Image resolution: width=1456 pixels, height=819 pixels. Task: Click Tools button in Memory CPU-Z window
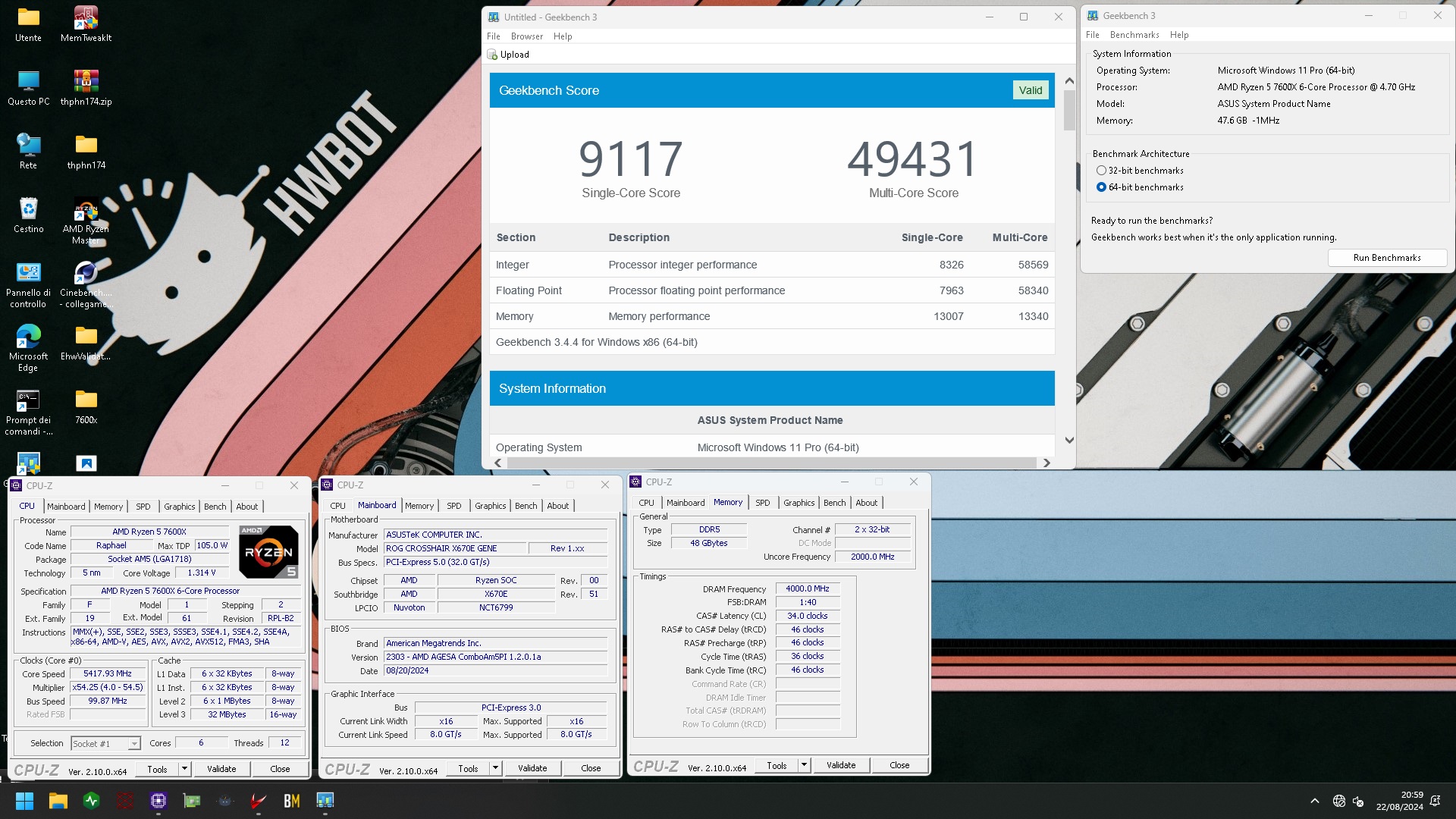777,766
